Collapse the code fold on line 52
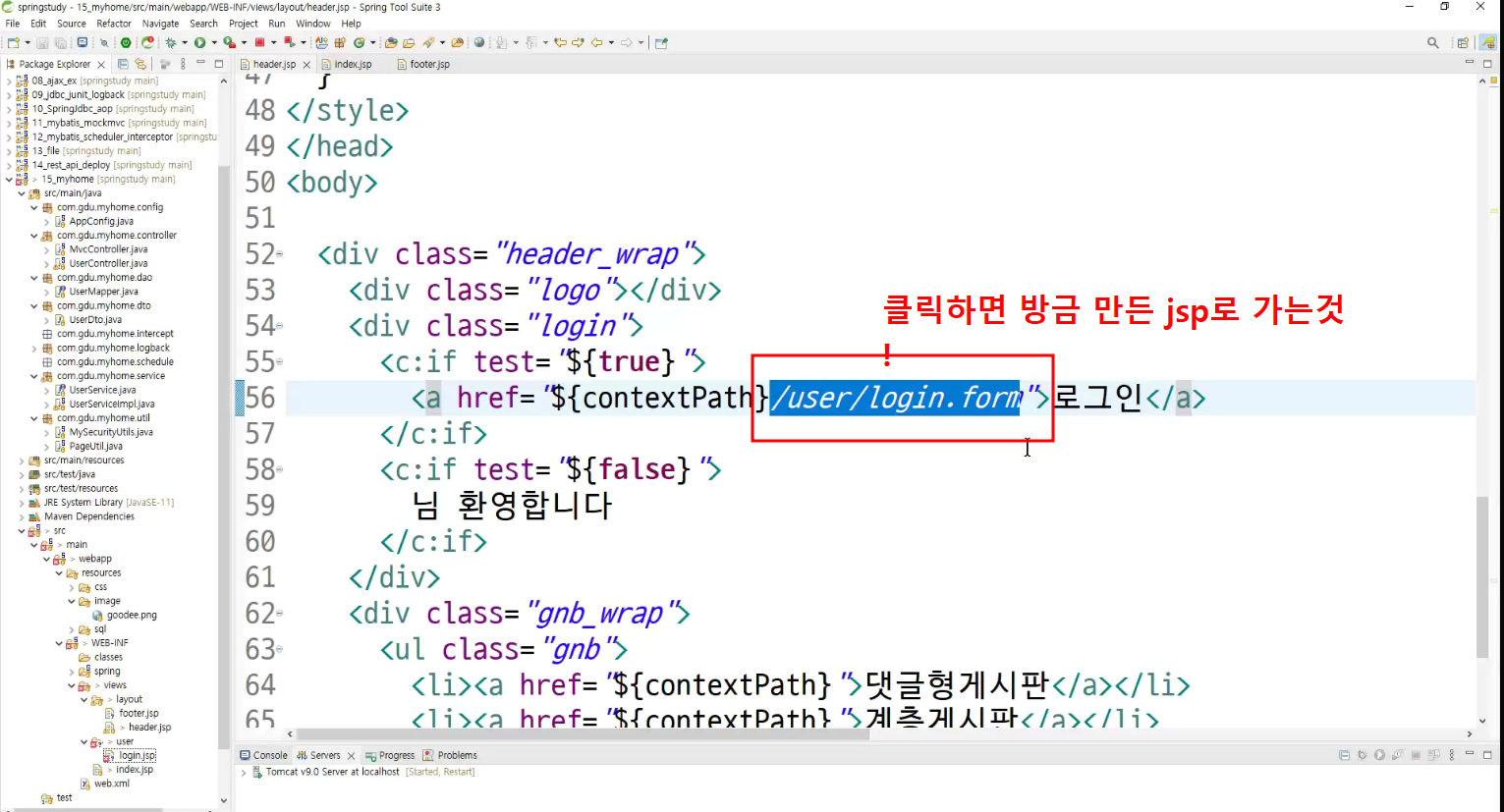1504x812 pixels. pos(280,254)
